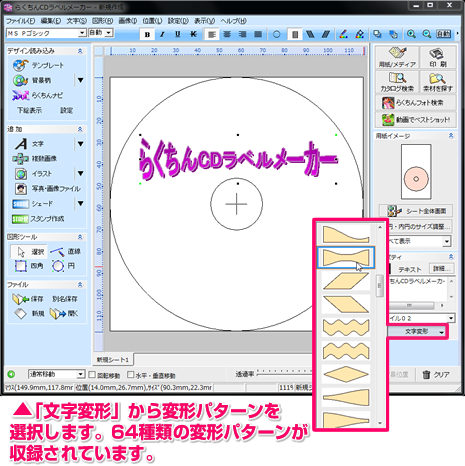Image resolution: width=465 pixels, height=466 pixels.
Task: Select the bow-tie pinch transform pattern
Action: (x=346, y=258)
